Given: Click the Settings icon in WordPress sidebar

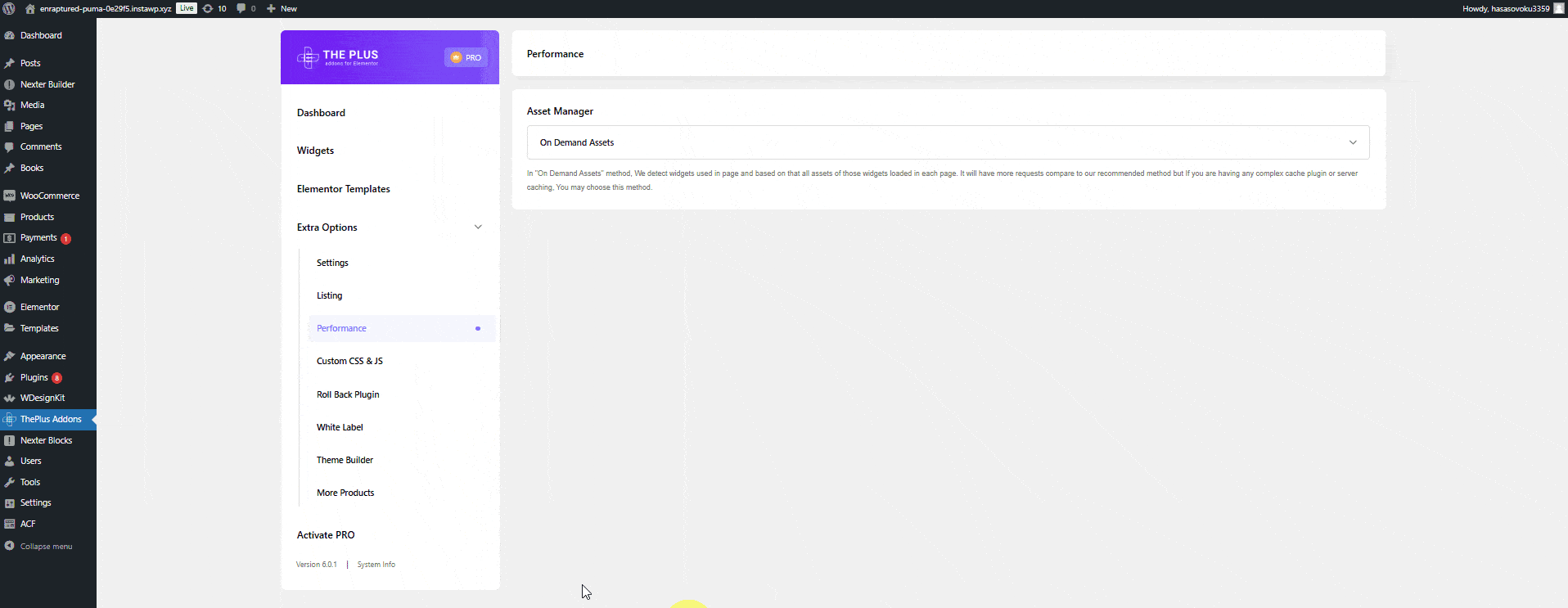Looking at the screenshot, I should [x=10, y=503].
